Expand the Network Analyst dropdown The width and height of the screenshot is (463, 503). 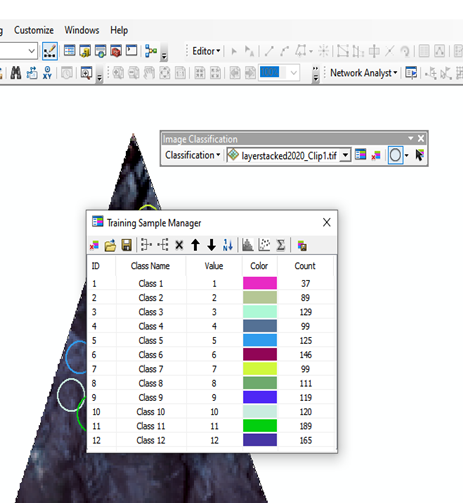coord(363,73)
